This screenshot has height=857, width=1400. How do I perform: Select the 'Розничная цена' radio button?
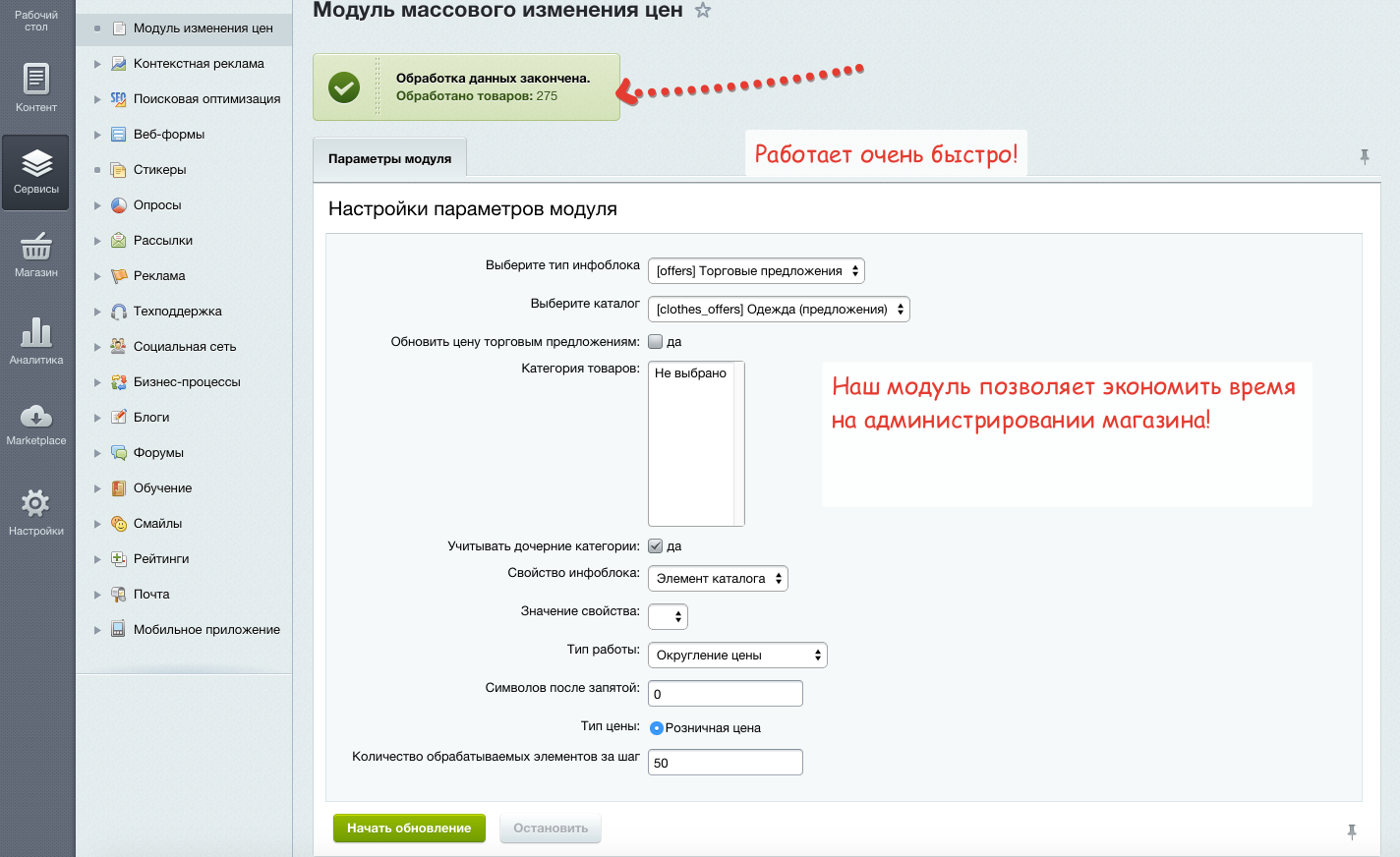pos(656,727)
